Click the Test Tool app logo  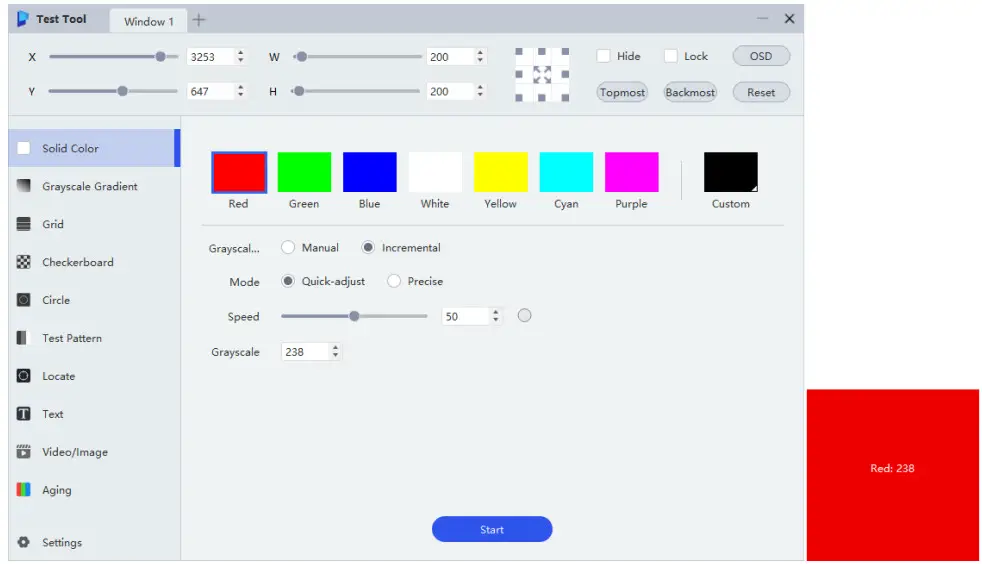pos(23,19)
